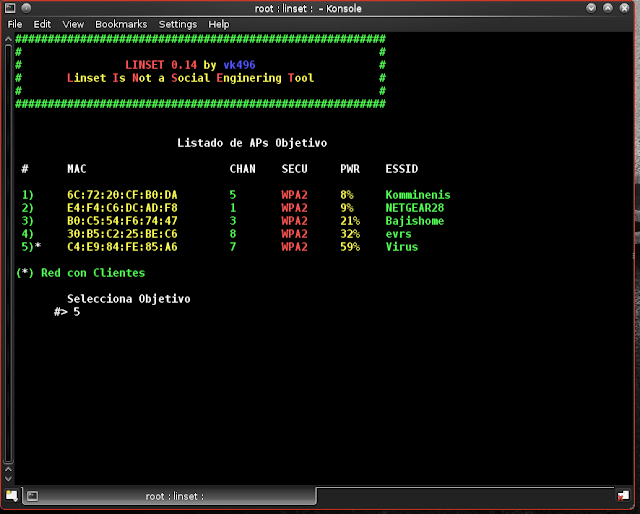Click the terminal icon on the root : linset tab
The image size is (640, 514).
click(x=33, y=495)
